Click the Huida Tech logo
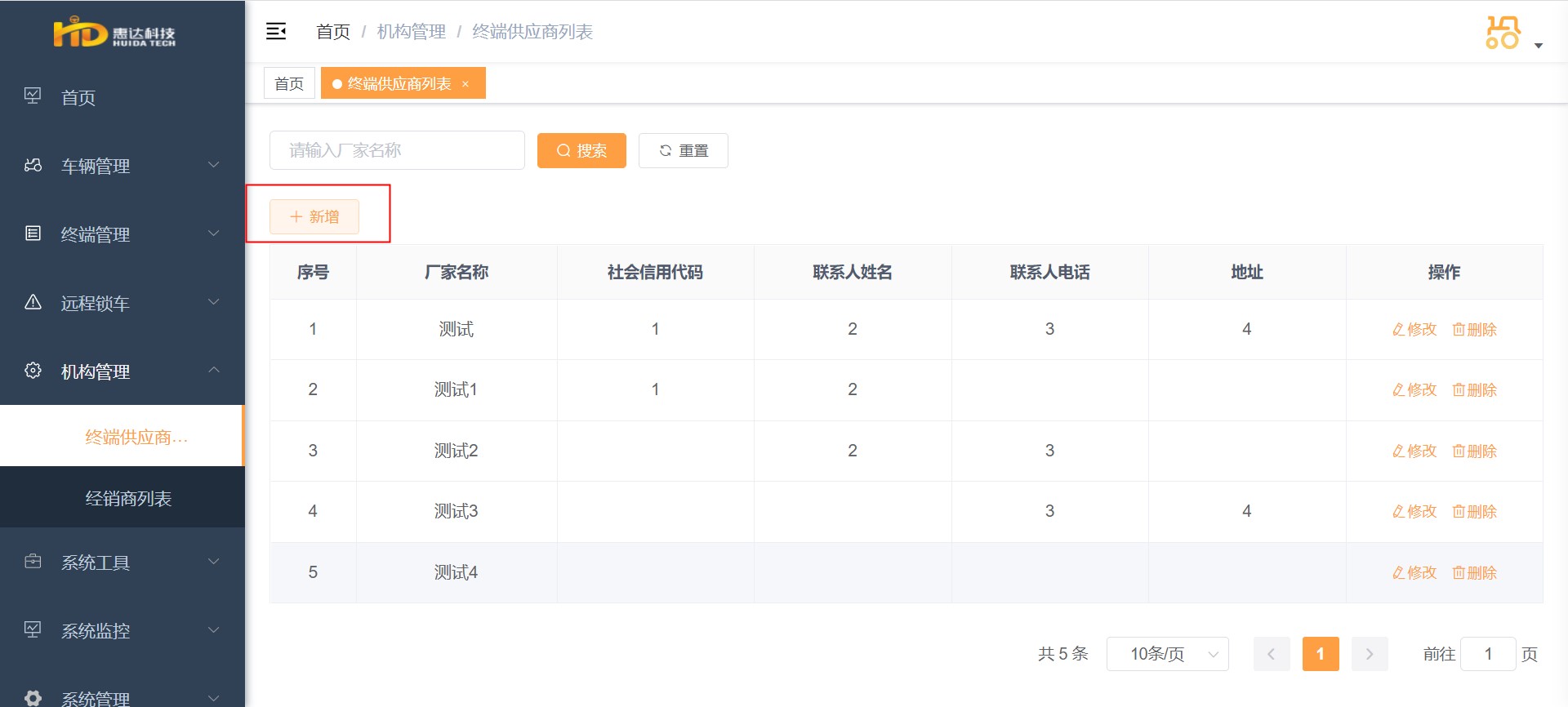 coord(114,33)
